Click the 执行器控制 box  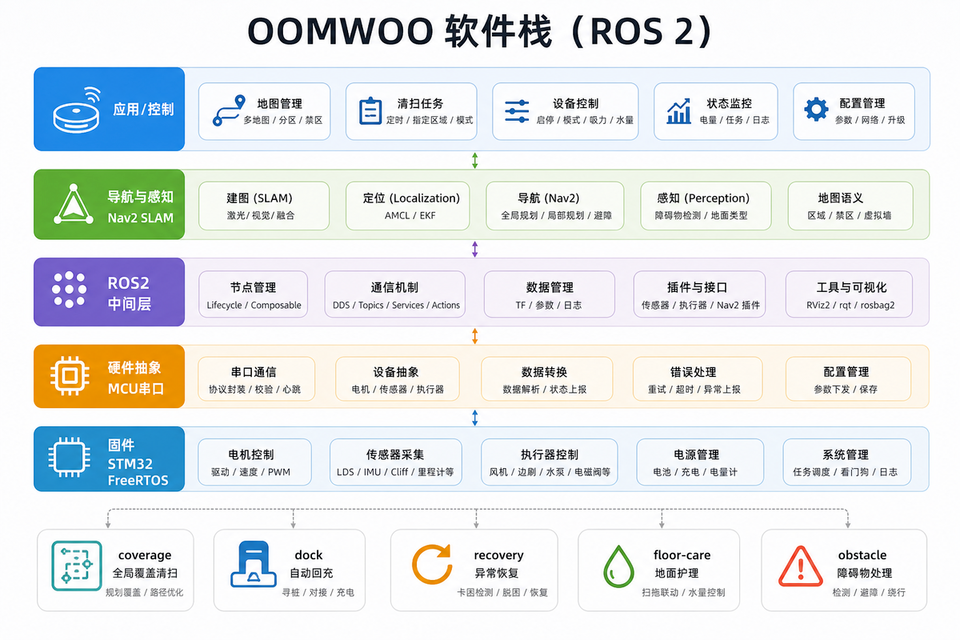click(549, 462)
